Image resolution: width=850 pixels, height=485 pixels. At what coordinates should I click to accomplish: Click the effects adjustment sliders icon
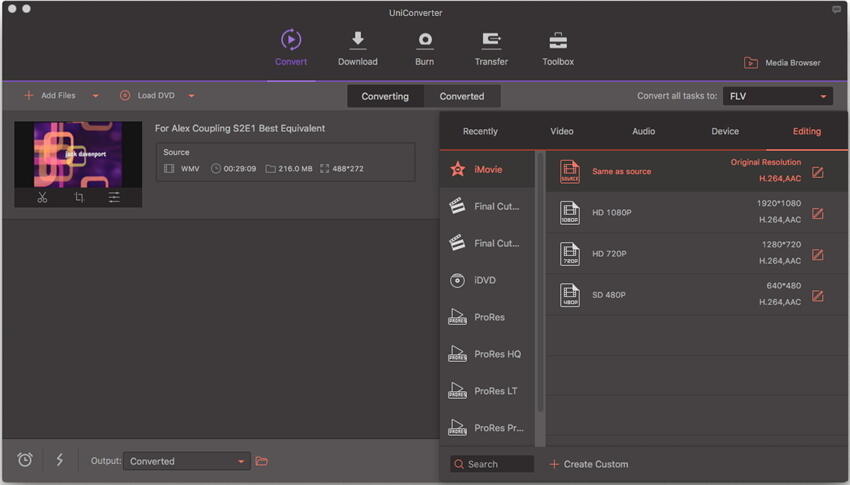(114, 197)
